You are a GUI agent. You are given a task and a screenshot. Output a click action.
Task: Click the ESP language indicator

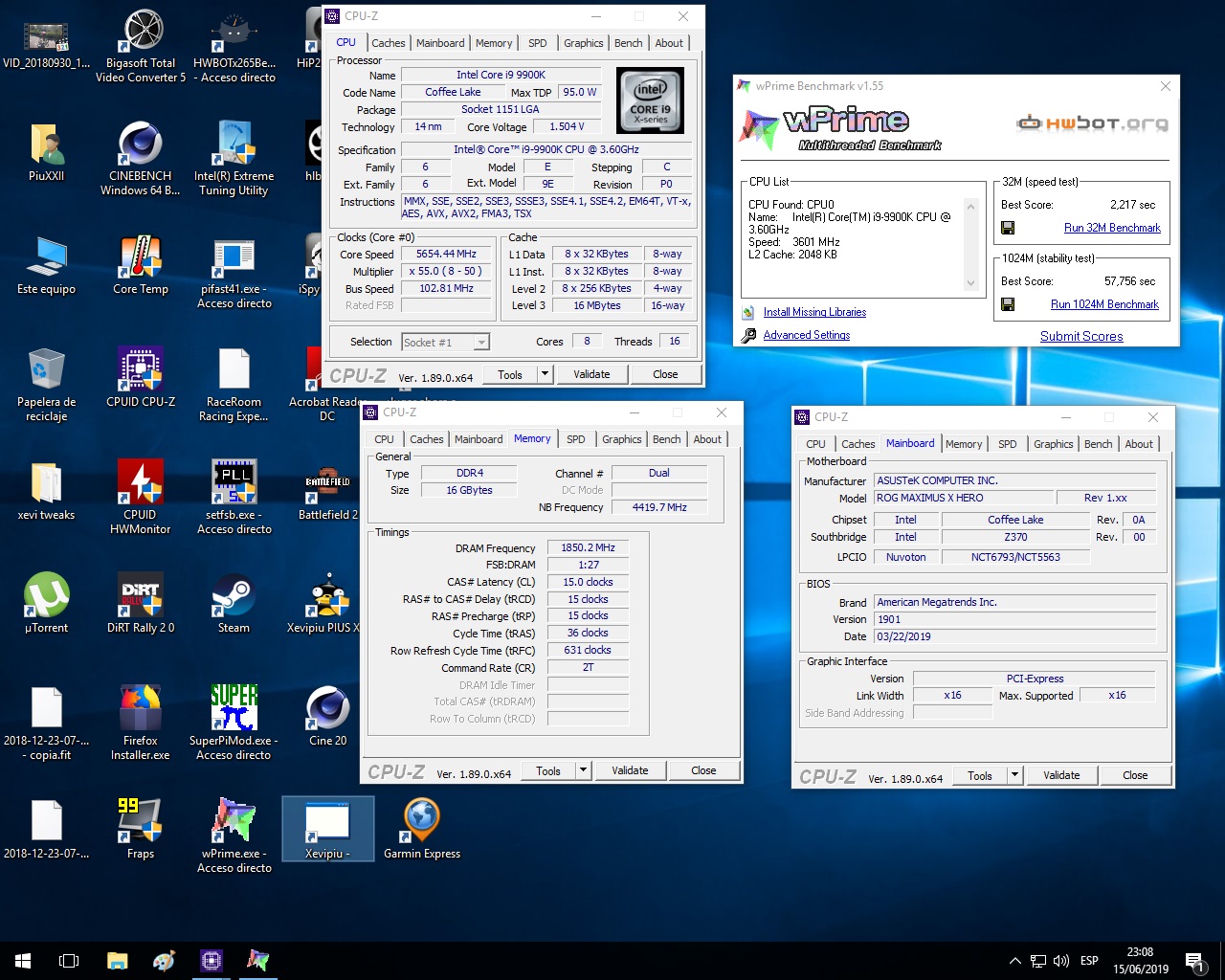point(1089,961)
